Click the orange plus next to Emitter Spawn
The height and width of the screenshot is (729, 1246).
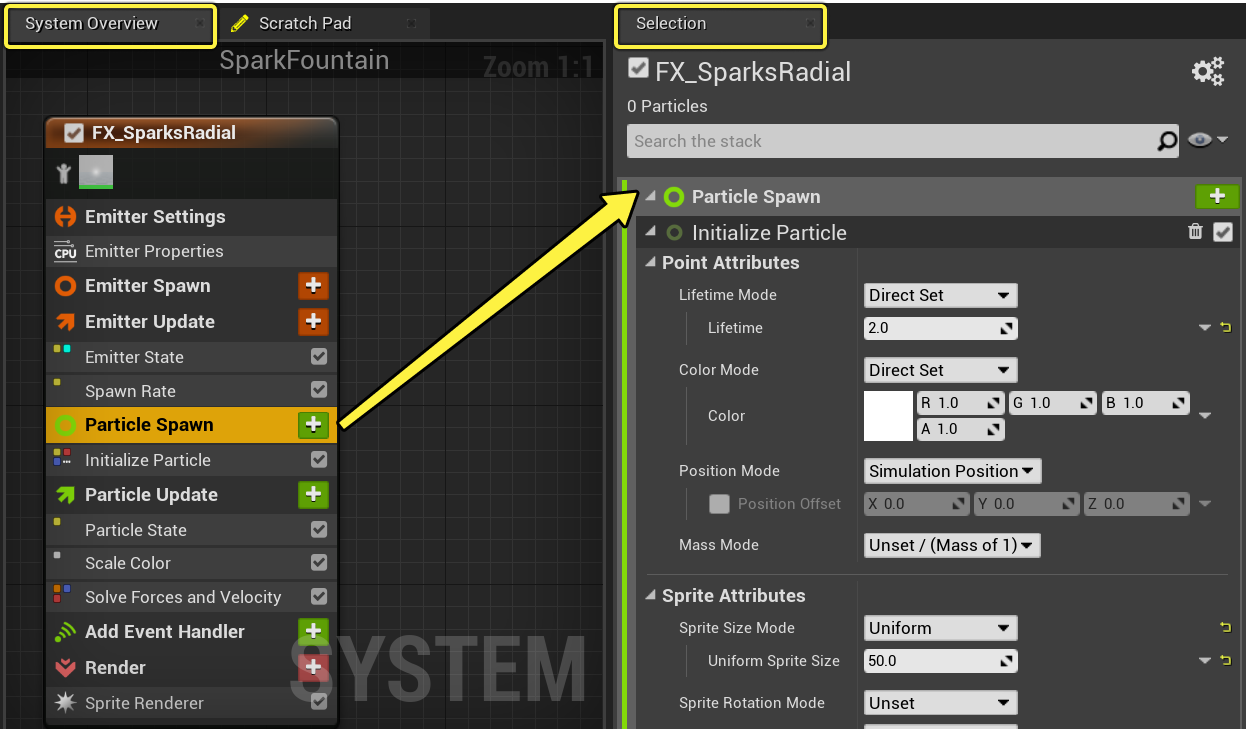tap(313, 286)
